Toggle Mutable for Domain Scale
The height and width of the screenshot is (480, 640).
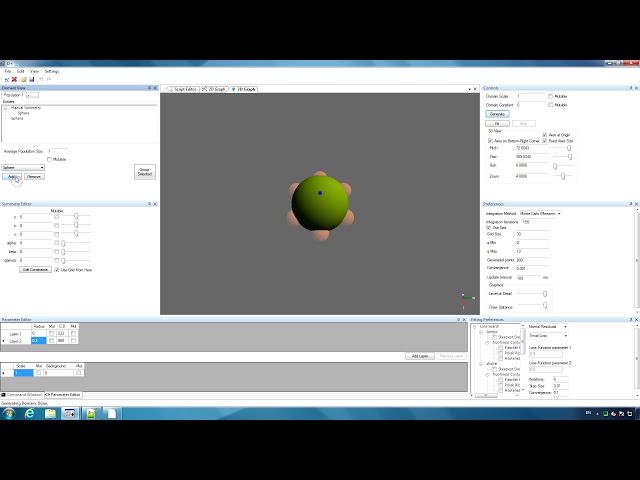(551, 96)
